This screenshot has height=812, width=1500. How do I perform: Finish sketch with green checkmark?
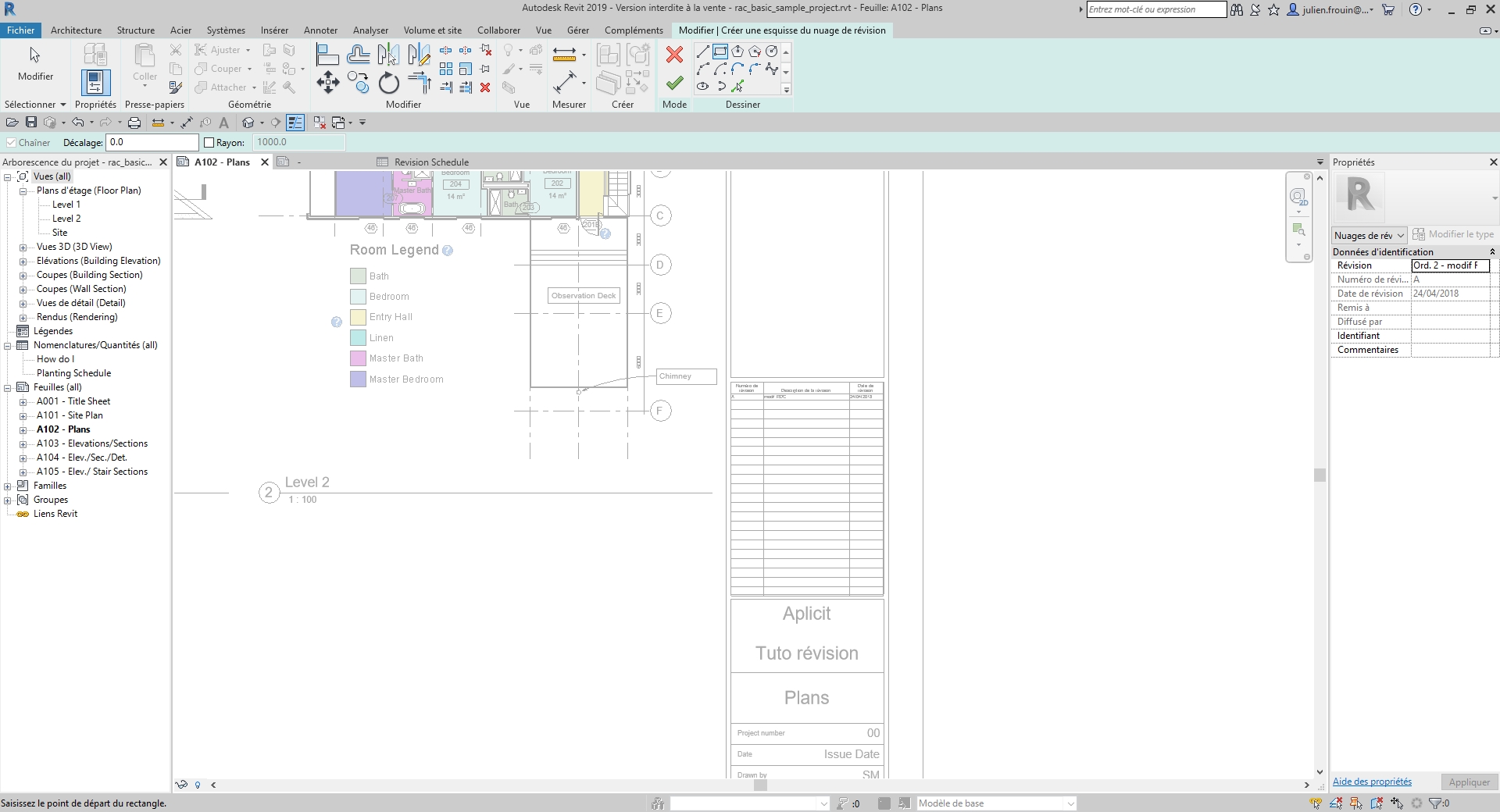[674, 83]
